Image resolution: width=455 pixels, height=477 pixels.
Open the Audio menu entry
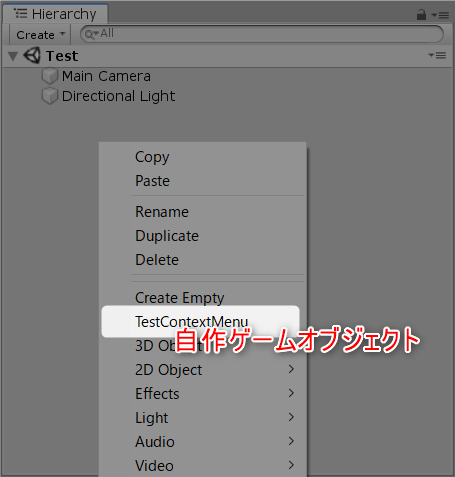pos(202,442)
